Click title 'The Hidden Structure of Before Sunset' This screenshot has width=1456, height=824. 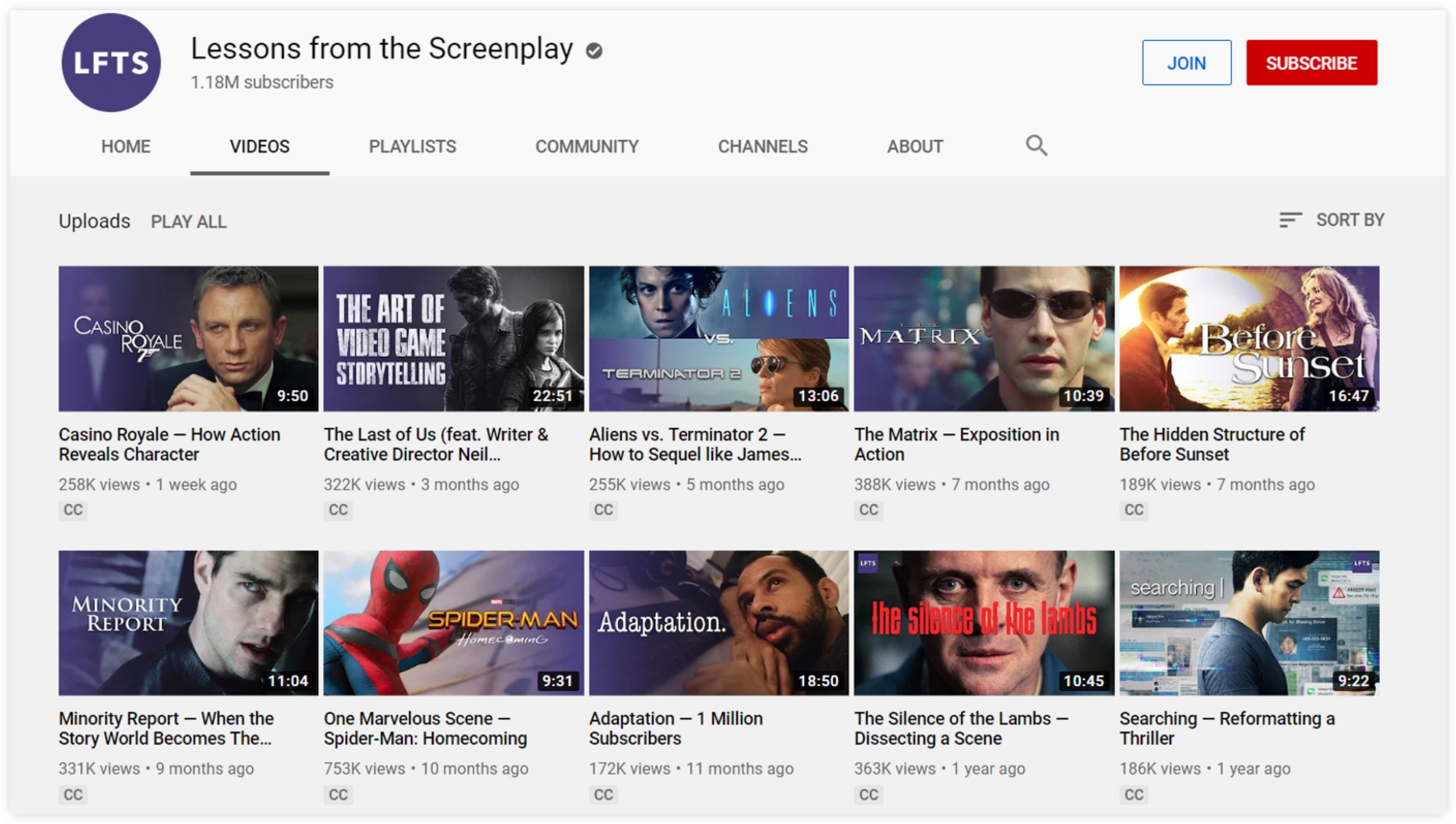(1212, 444)
